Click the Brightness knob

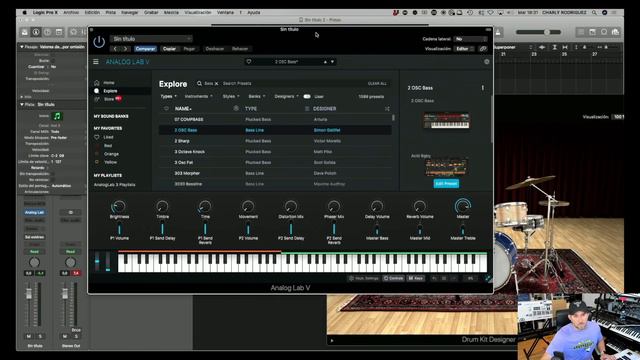119,207
